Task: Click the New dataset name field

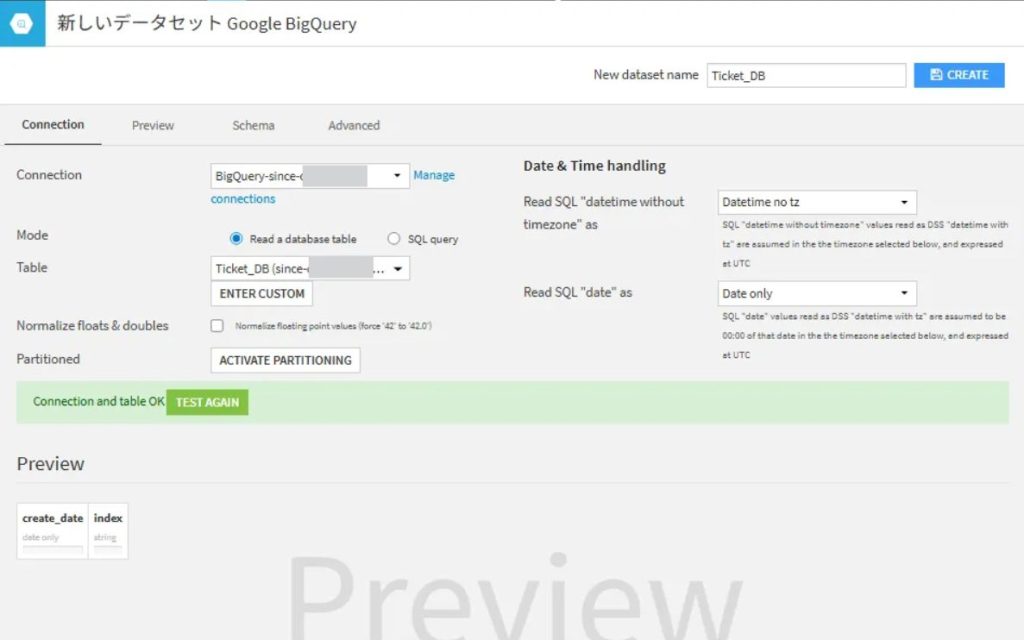Action: click(x=805, y=75)
